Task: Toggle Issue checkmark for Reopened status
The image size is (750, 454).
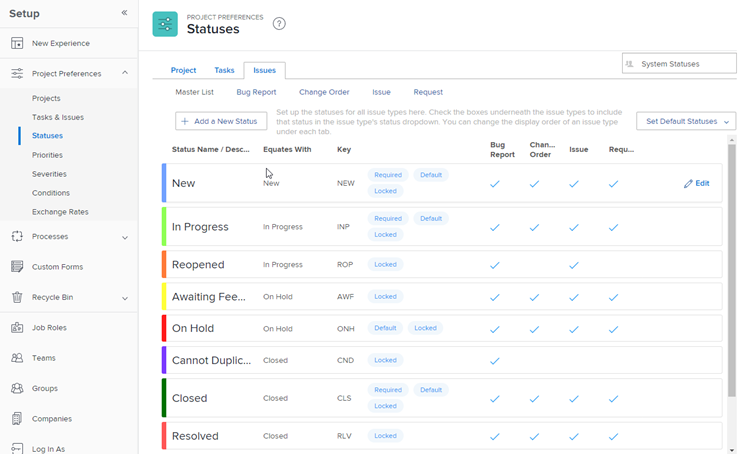Action: [x=574, y=265]
